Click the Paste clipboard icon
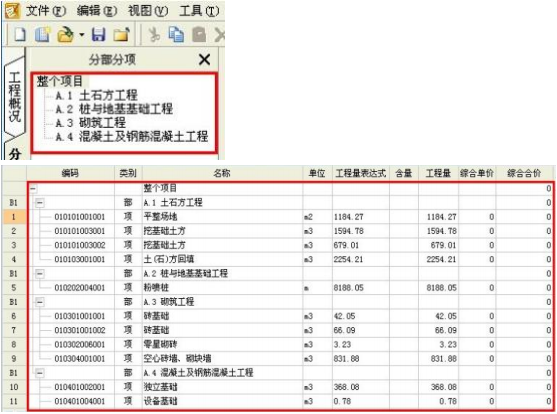Viewport: 557px width, 414px height. tap(199, 35)
